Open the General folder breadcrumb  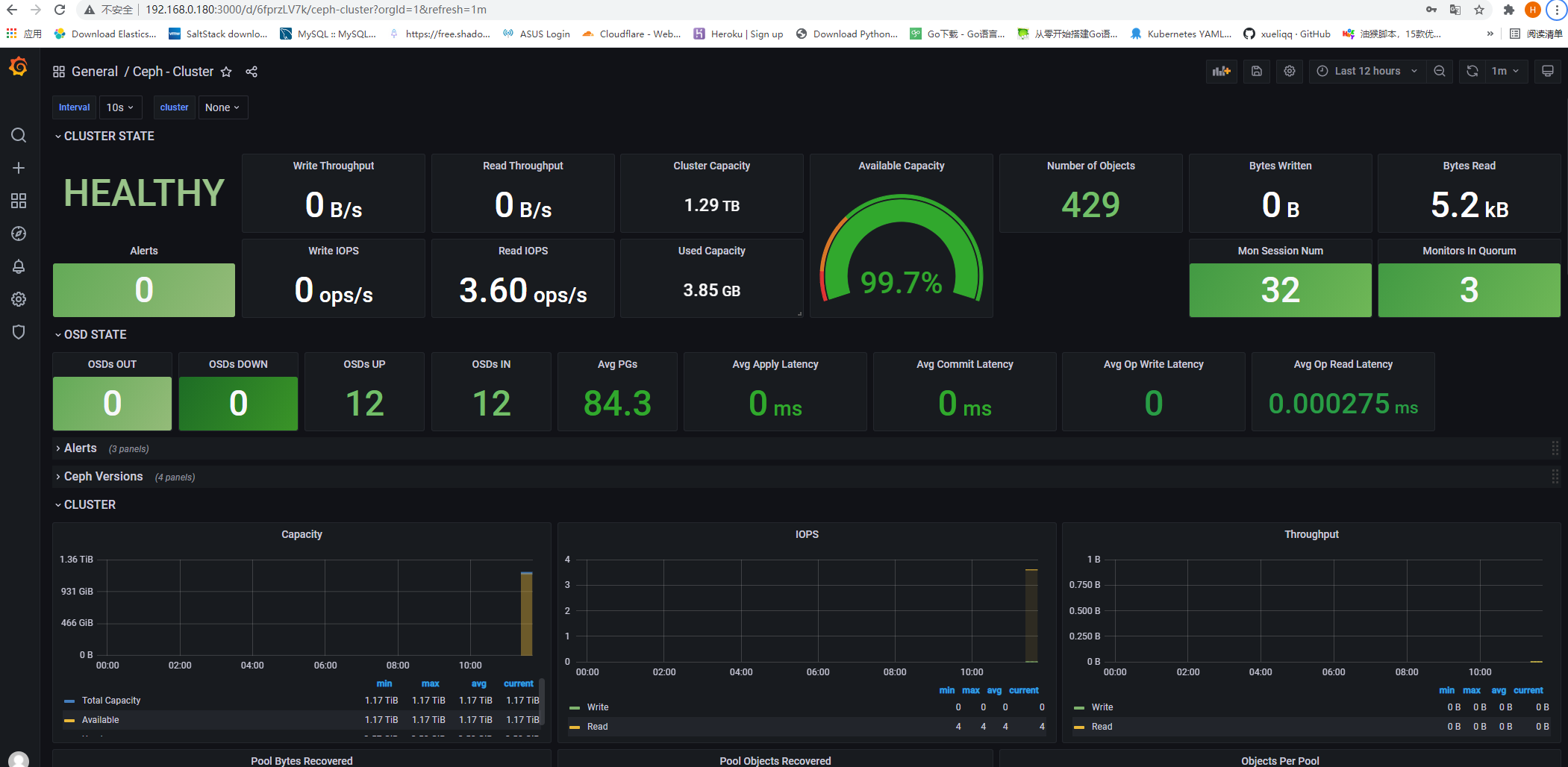coord(95,72)
